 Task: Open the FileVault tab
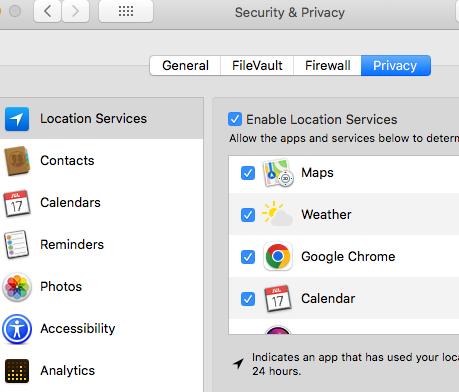point(257,65)
